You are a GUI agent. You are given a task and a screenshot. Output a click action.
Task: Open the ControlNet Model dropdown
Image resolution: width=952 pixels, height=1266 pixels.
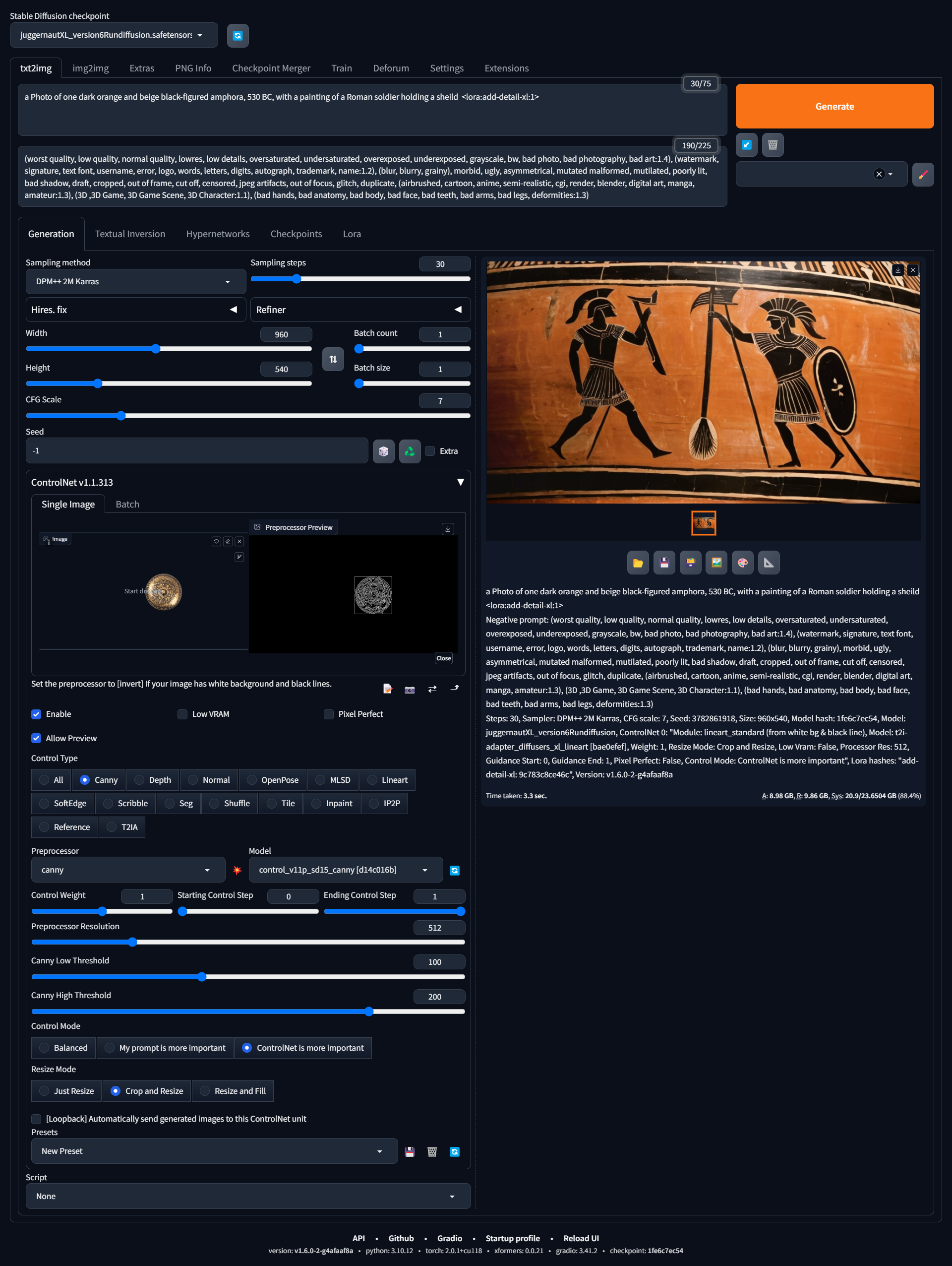(x=345, y=870)
